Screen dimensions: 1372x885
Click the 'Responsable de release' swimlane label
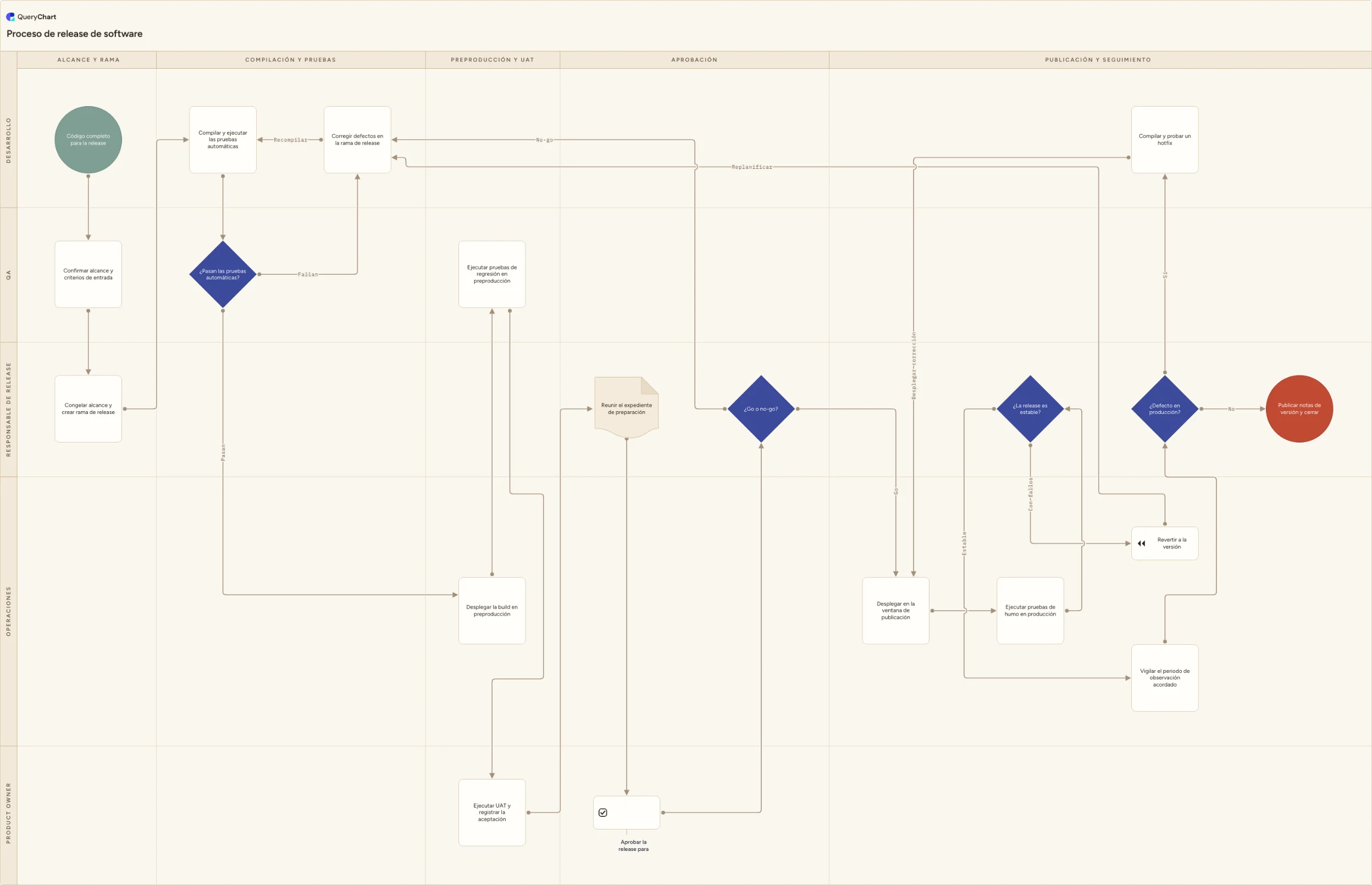point(9,409)
